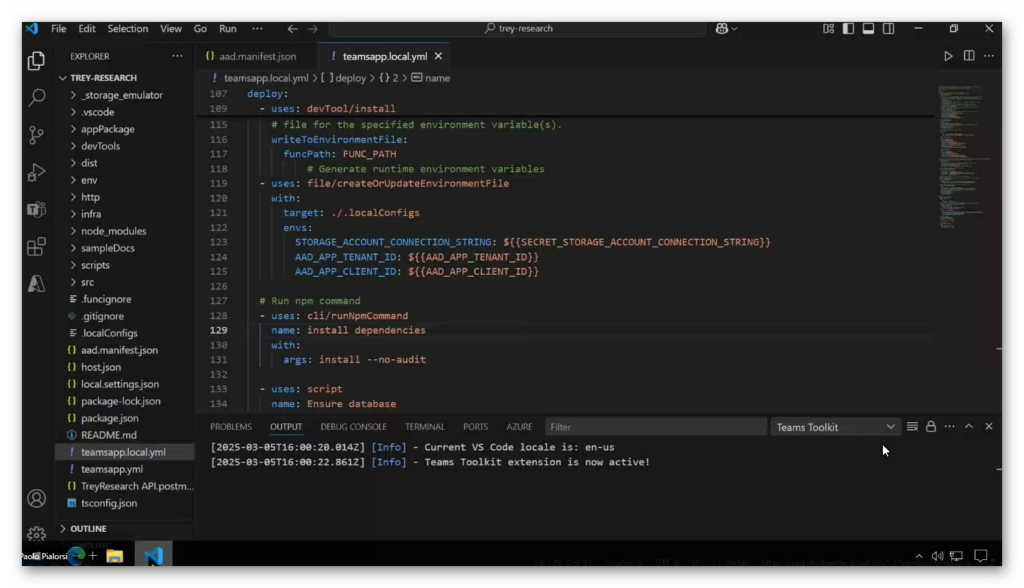The image size is (1024, 588).
Task: Expand the .vscode folder
Action: pyautogui.click(x=97, y=112)
